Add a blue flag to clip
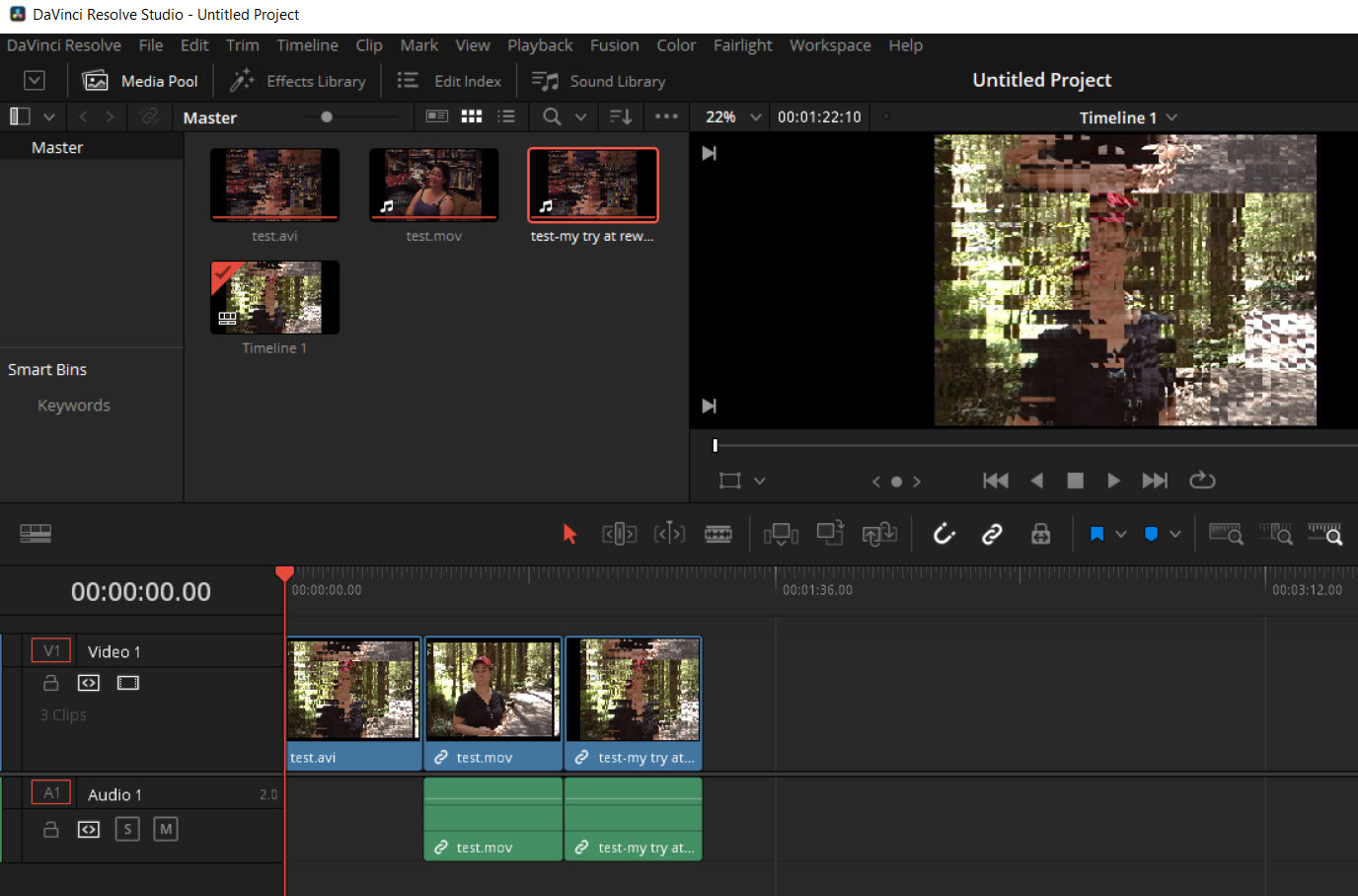Viewport: 1358px width, 896px height. pos(1096,534)
